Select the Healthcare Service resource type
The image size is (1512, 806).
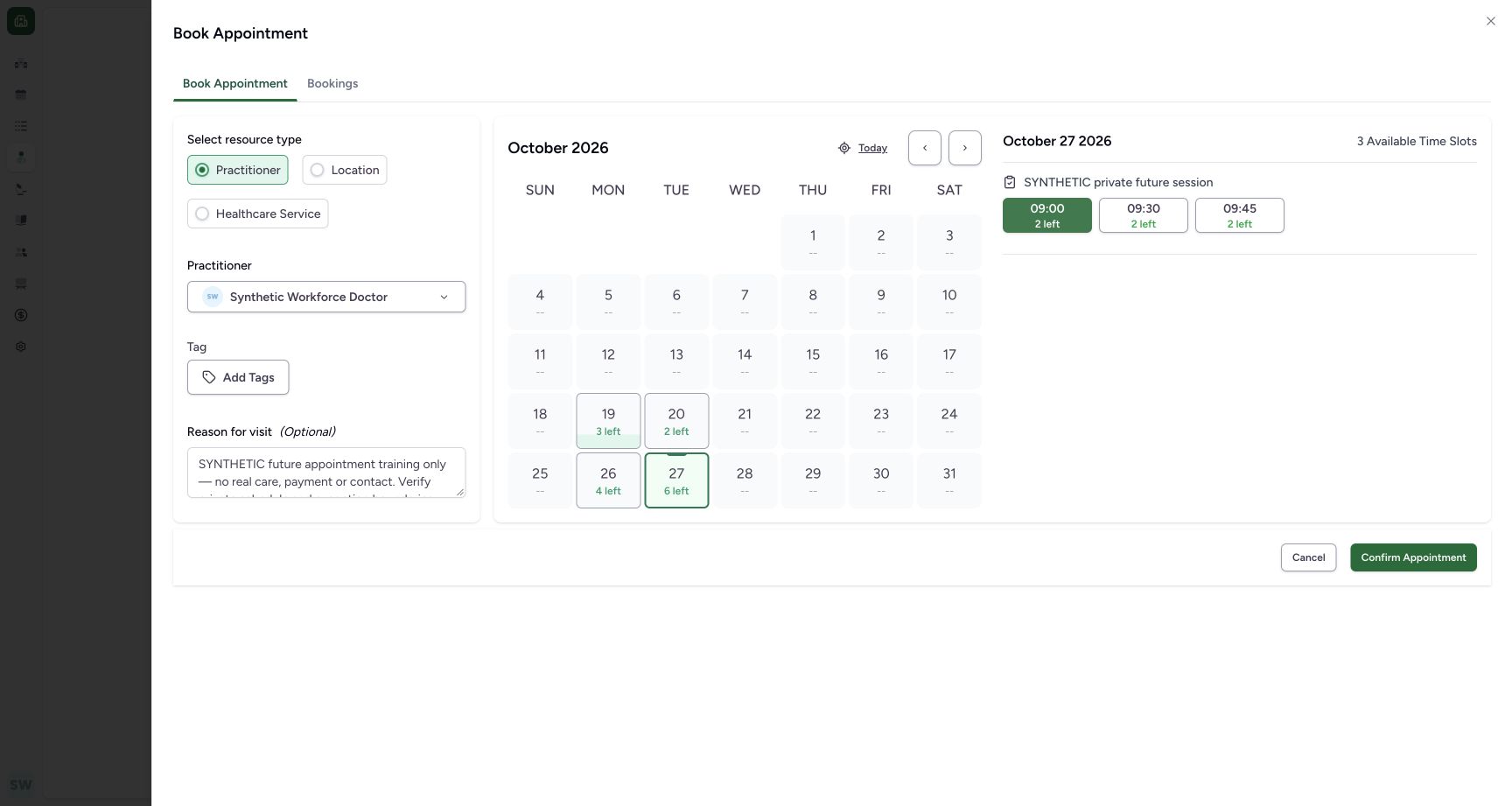pos(257,214)
